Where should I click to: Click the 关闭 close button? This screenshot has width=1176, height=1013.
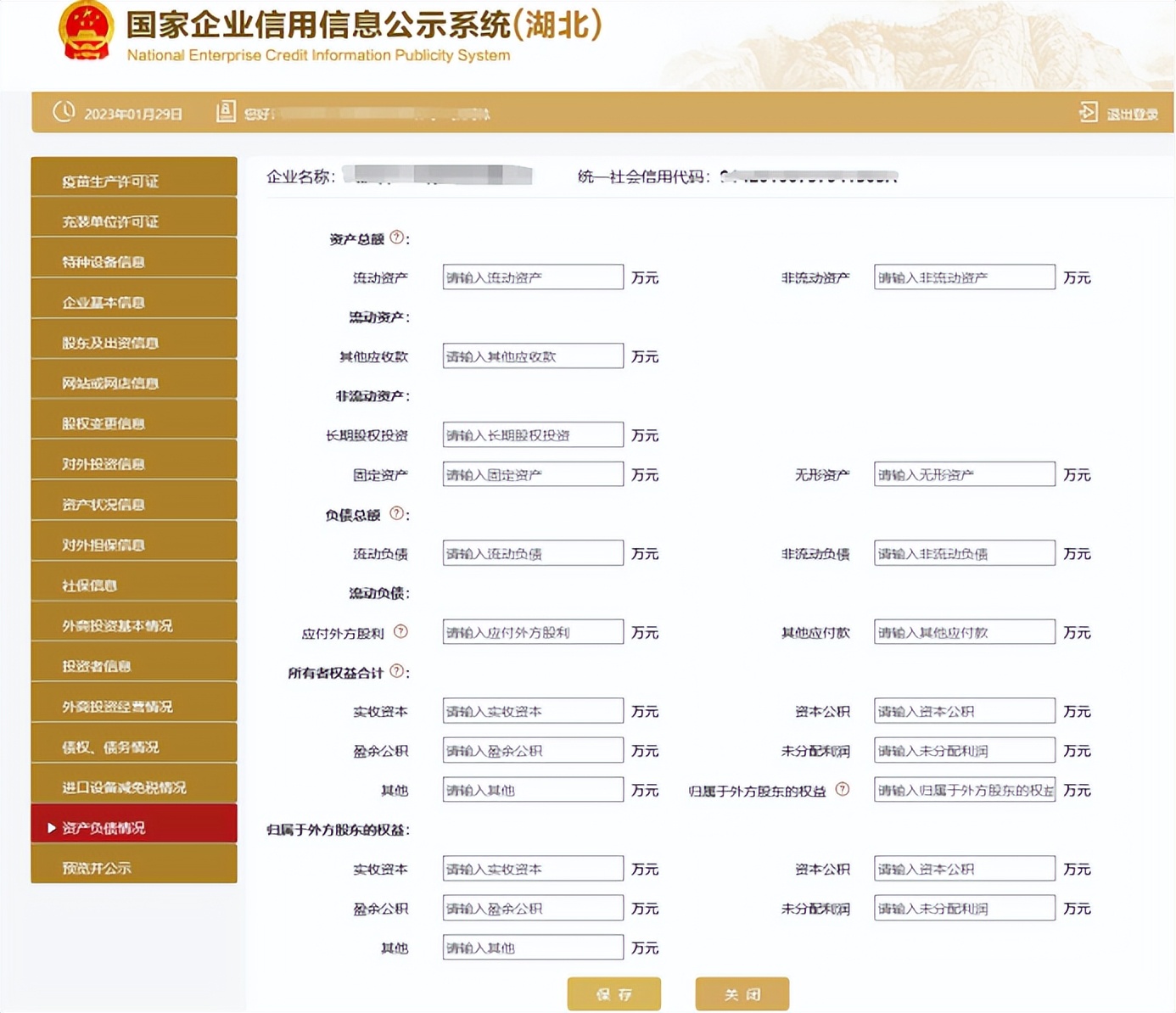coord(742,993)
